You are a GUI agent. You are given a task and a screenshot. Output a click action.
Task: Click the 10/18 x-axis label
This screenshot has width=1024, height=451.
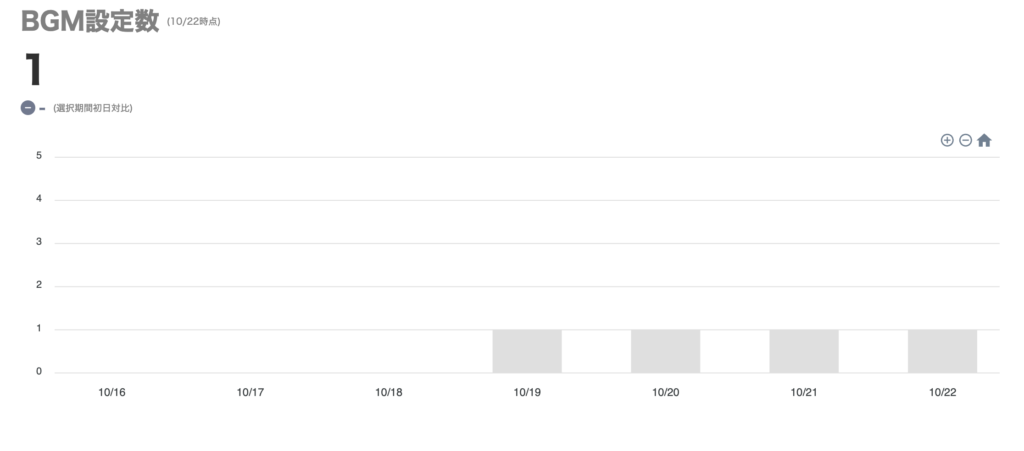389,393
